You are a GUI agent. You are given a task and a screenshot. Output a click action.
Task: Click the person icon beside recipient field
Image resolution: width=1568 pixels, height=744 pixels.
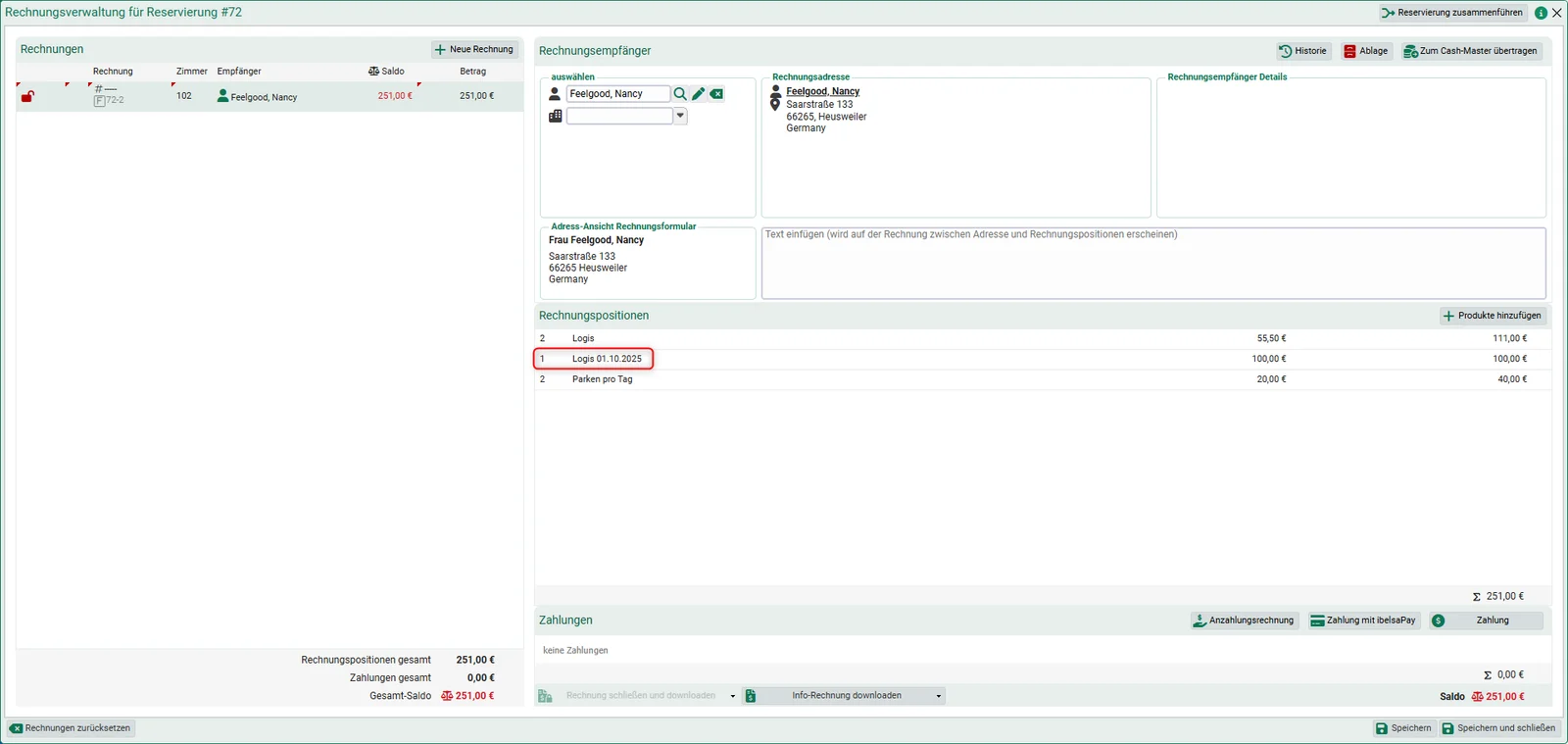point(555,94)
